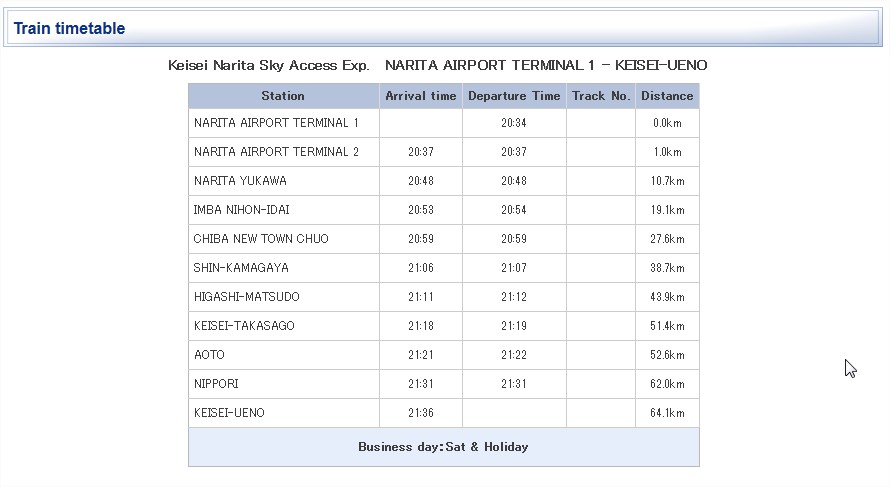The width and height of the screenshot is (890, 487).
Task: Select the Track No. column header
Action: click(601, 96)
